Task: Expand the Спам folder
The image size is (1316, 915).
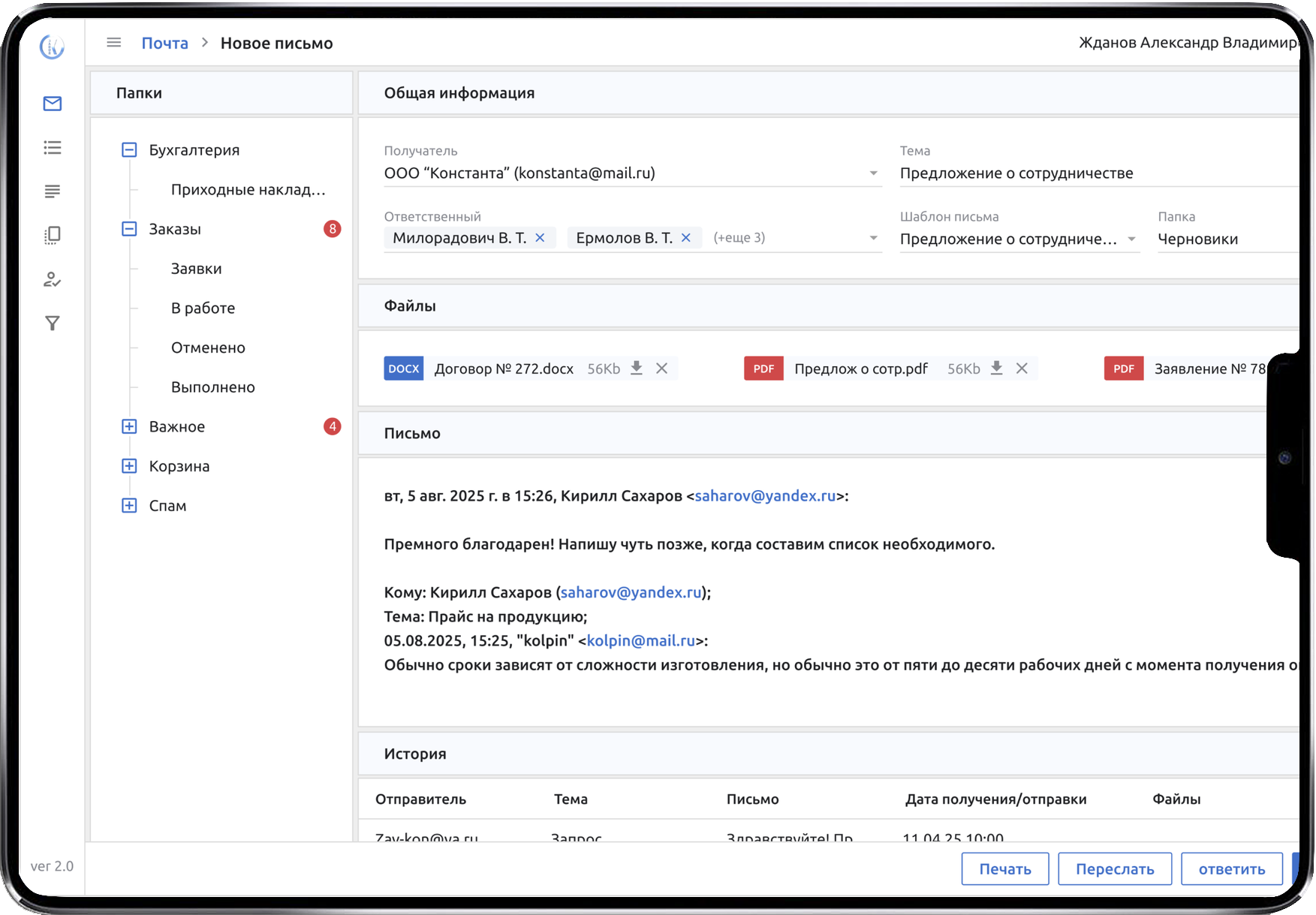Action: pos(129,505)
